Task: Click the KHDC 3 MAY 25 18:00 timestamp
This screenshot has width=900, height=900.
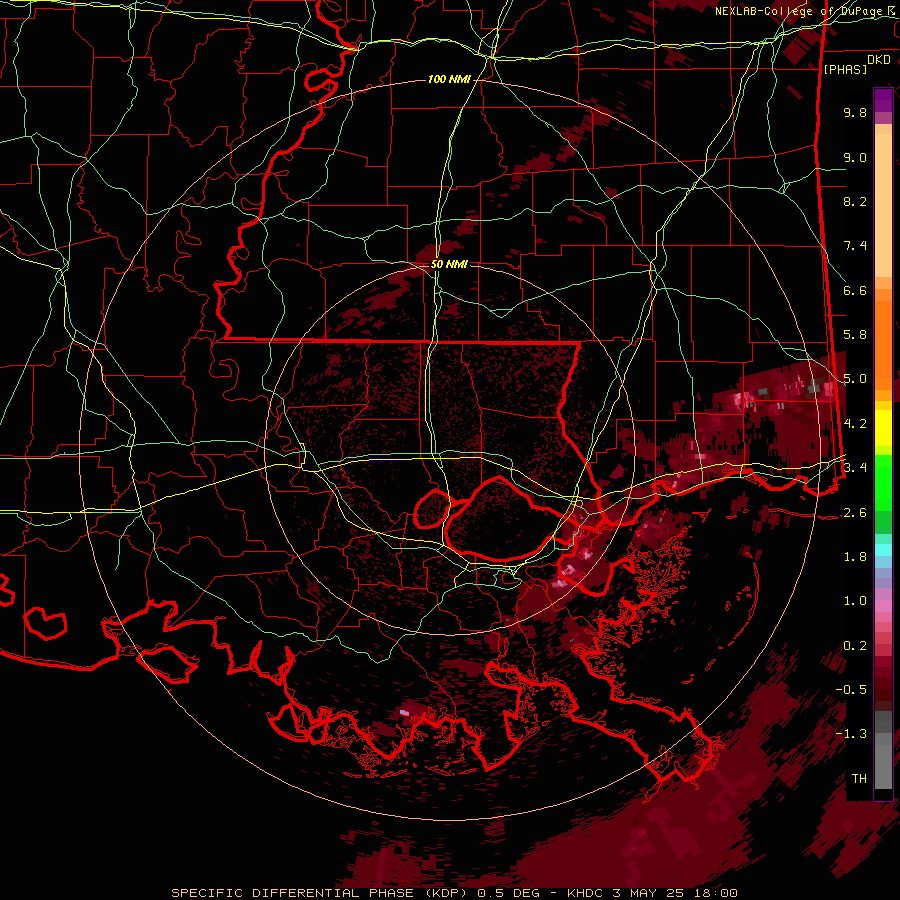Action: pyautogui.click(x=652, y=893)
